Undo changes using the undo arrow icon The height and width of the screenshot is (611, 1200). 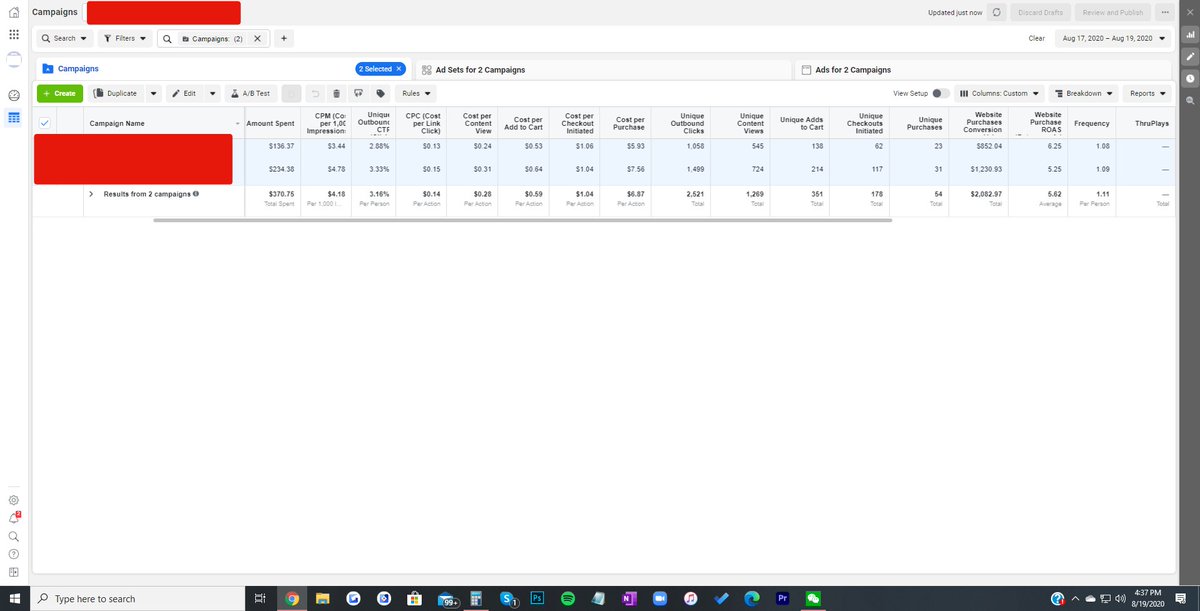(x=315, y=93)
